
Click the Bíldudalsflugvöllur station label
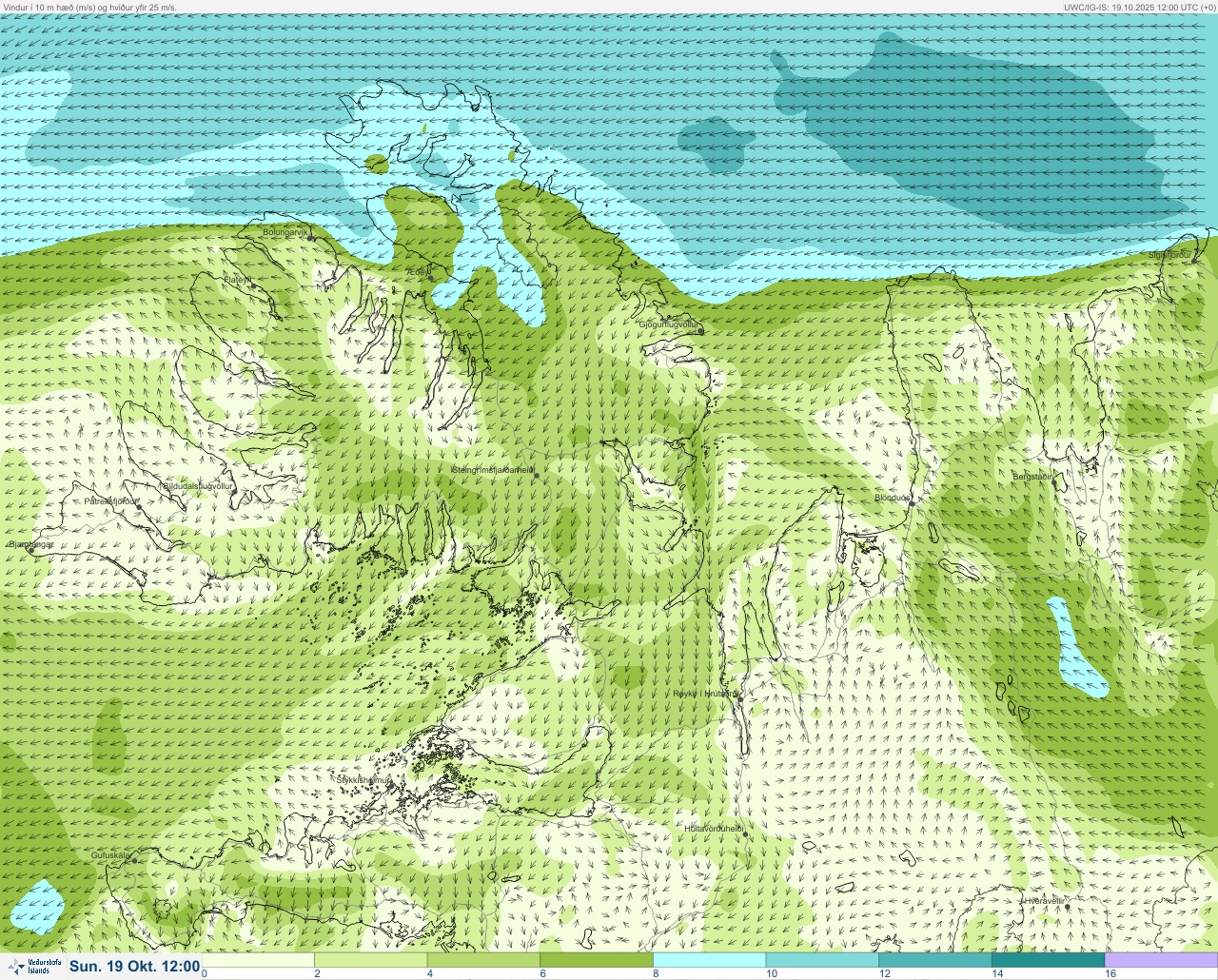pos(197,486)
